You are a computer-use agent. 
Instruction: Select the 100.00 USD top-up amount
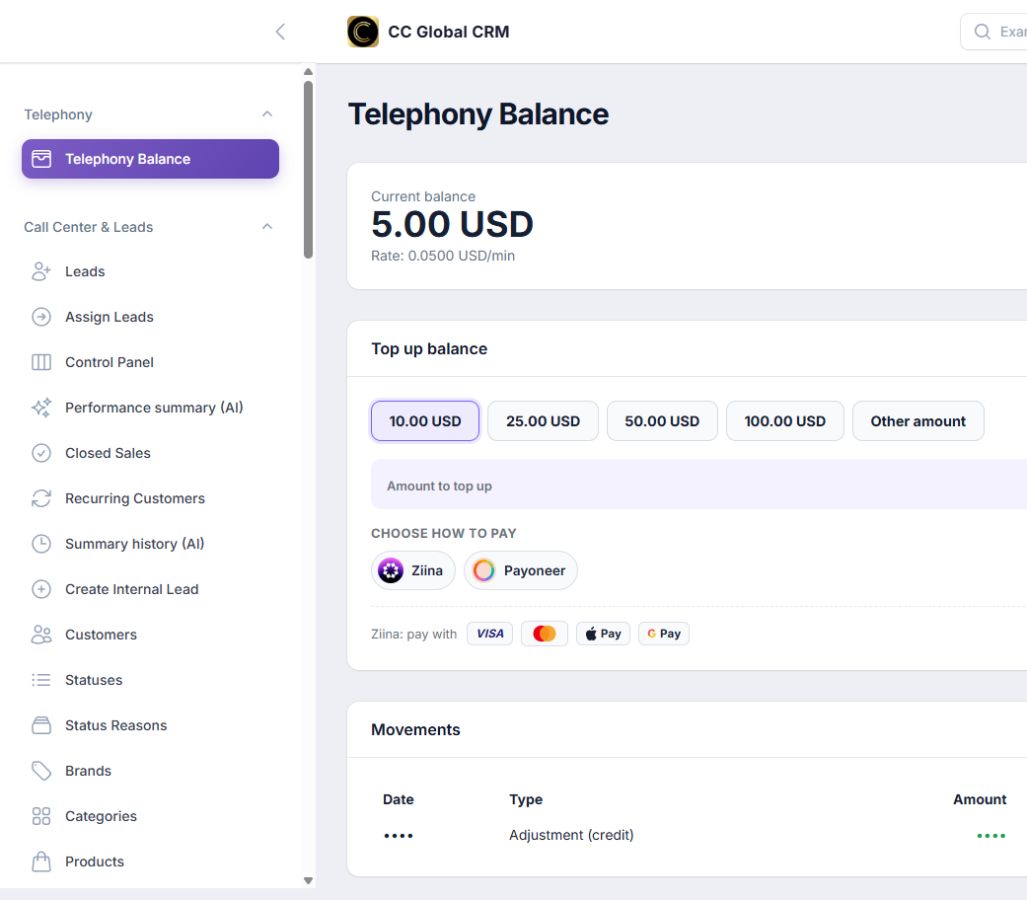pos(785,421)
